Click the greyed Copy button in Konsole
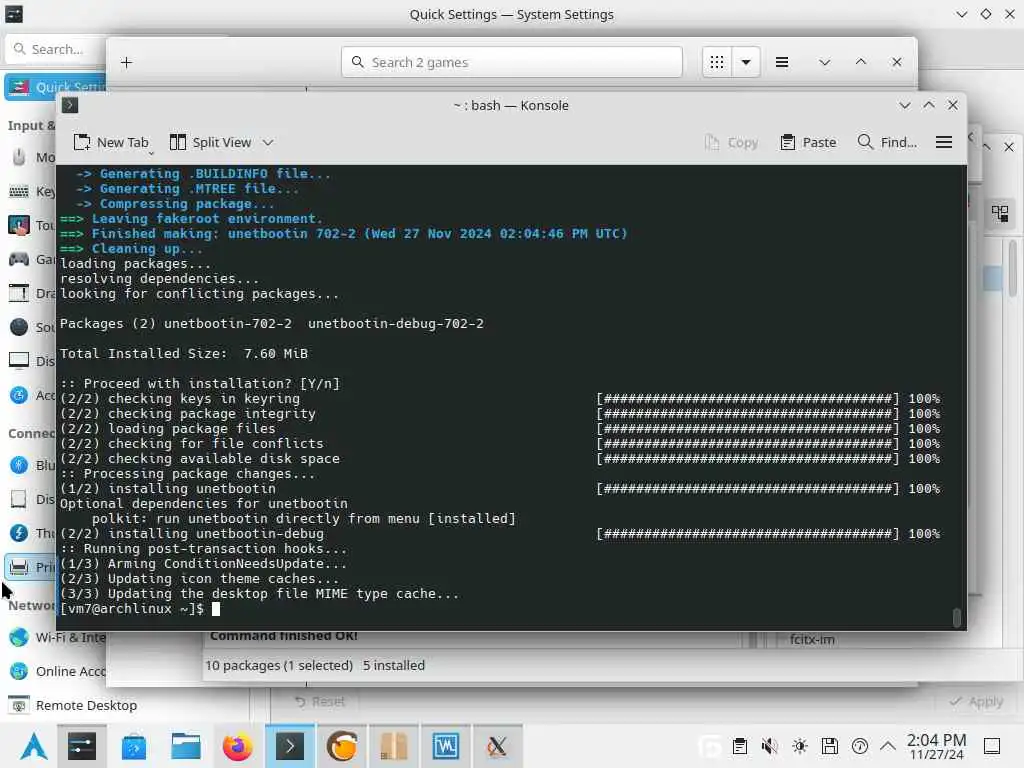1024x768 pixels. 731,142
